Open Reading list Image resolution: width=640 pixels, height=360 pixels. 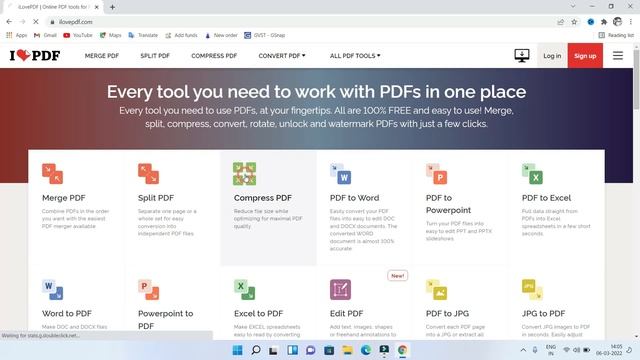click(616, 36)
